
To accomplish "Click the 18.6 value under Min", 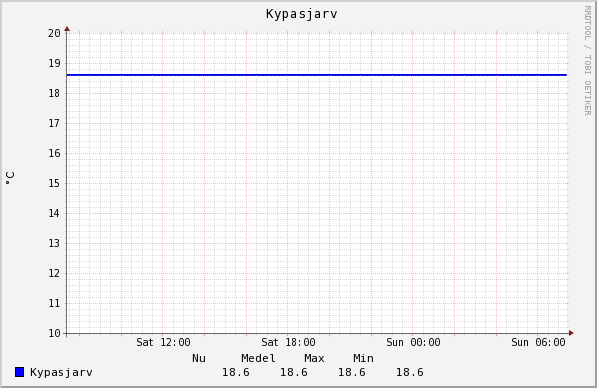I will click(x=410, y=372).
